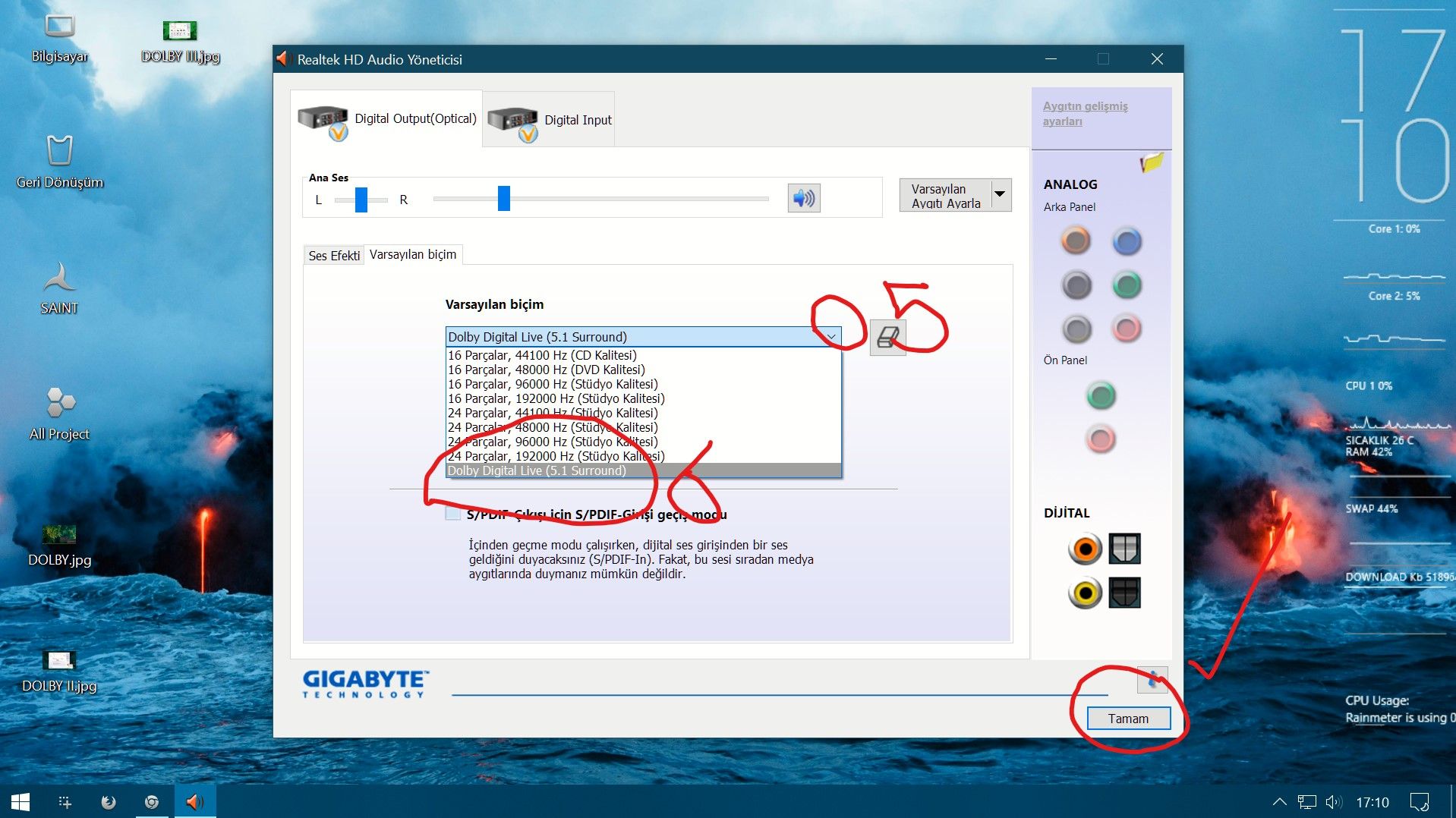Click the lower optical digital connector icon

pos(1125,593)
